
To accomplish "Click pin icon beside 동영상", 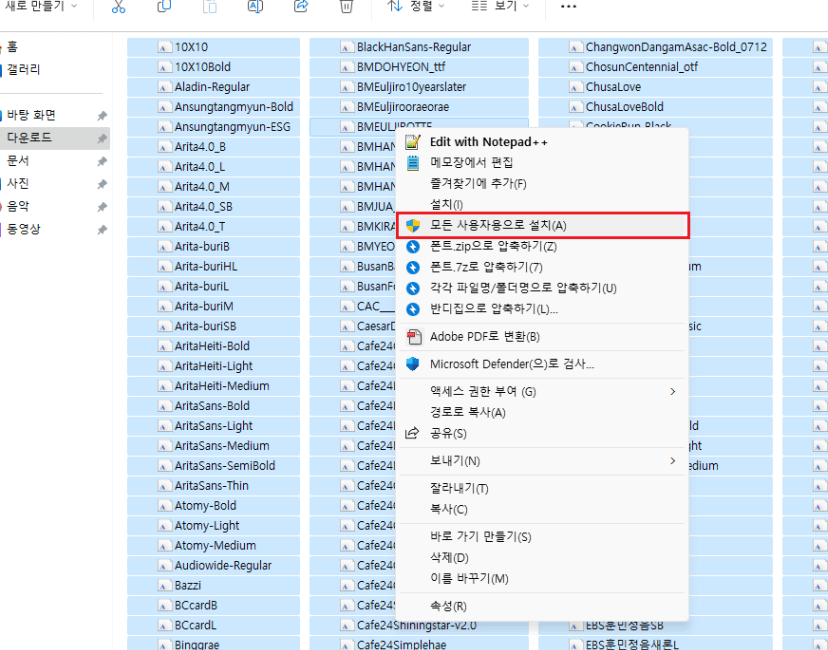I will pos(102,230).
